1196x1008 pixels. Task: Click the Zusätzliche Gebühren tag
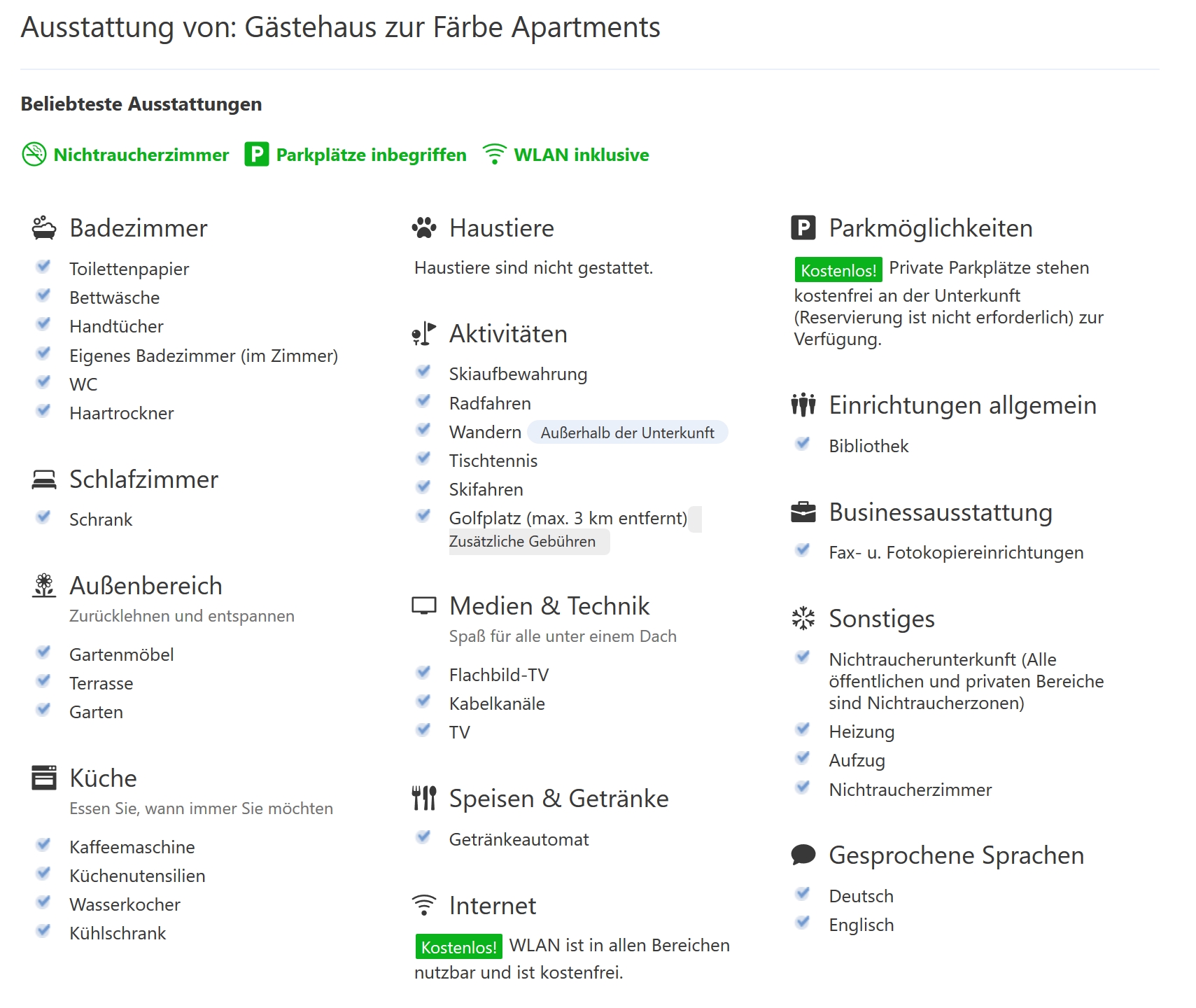529,542
